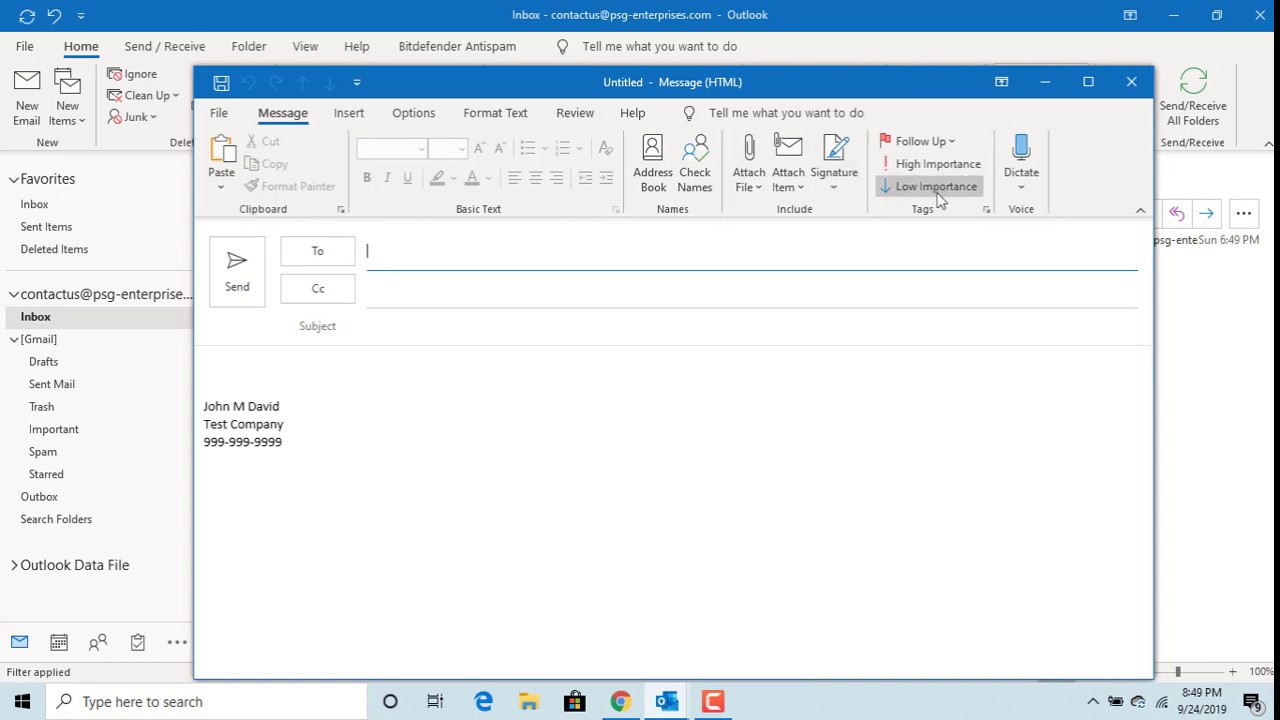
Task: Open the Address Book
Action: pos(653,163)
